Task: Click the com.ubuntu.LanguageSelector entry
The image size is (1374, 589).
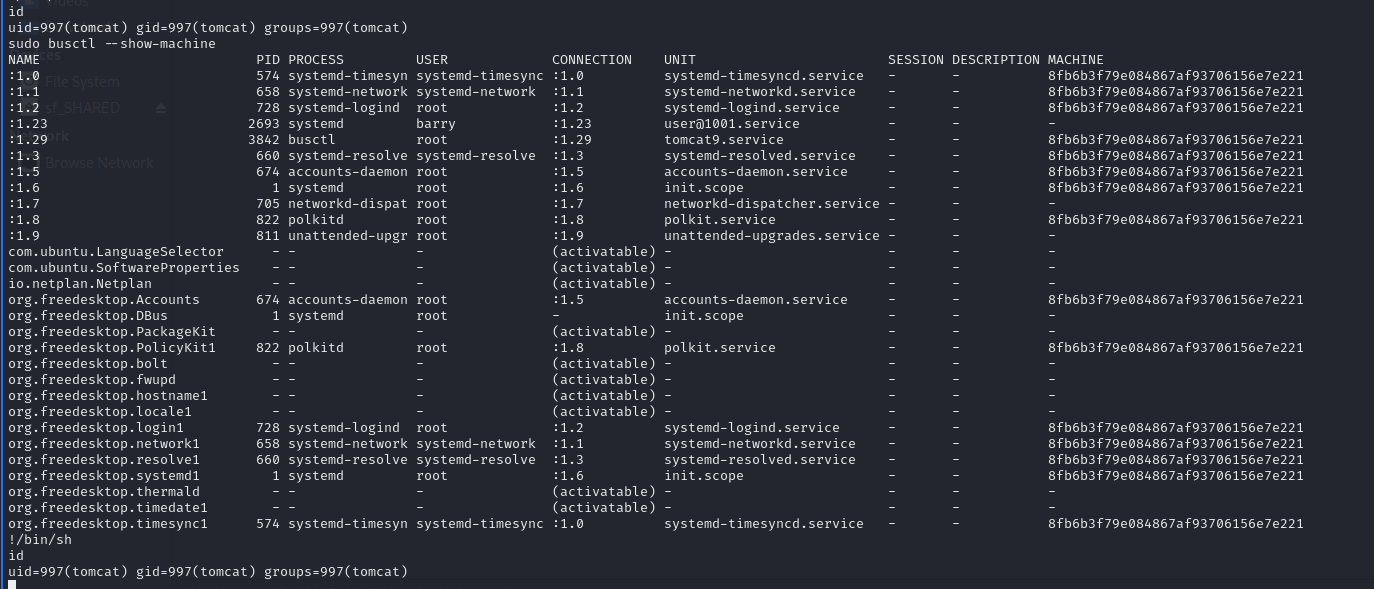Action: tap(115, 252)
